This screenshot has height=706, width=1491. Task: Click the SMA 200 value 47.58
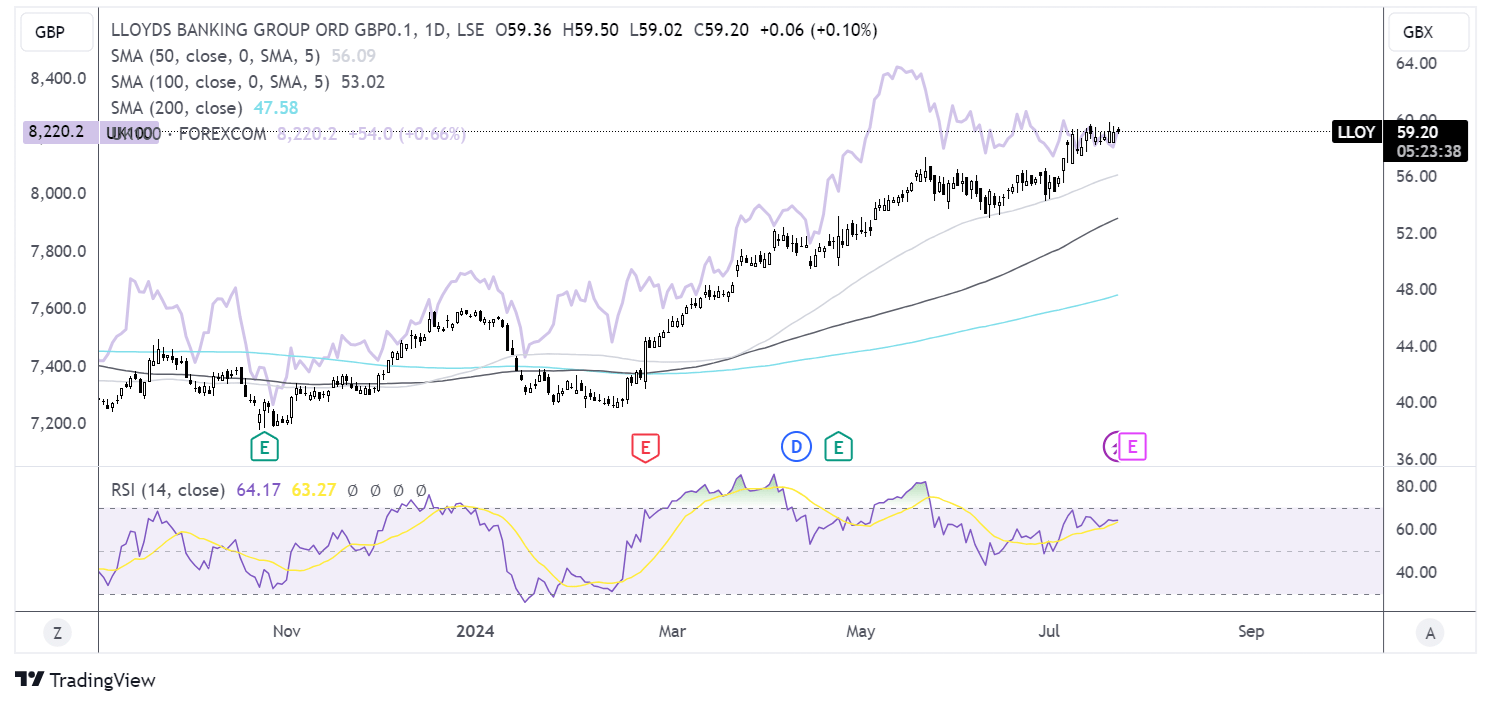click(x=275, y=108)
